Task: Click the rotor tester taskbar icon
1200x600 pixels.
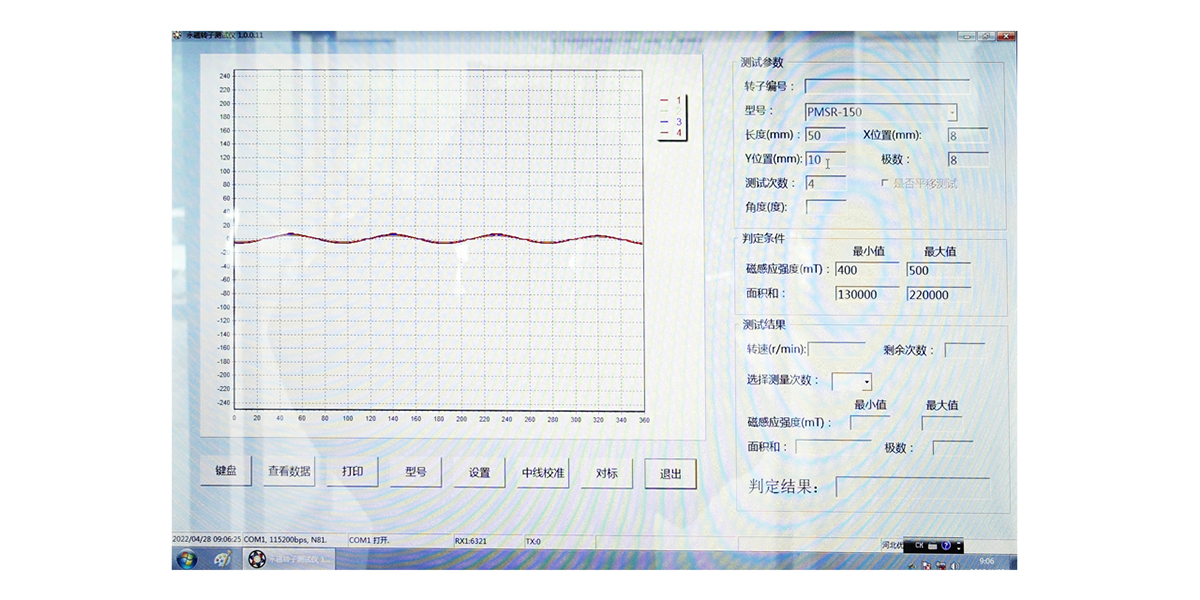Action: pyautogui.click(x=258, y=559)
